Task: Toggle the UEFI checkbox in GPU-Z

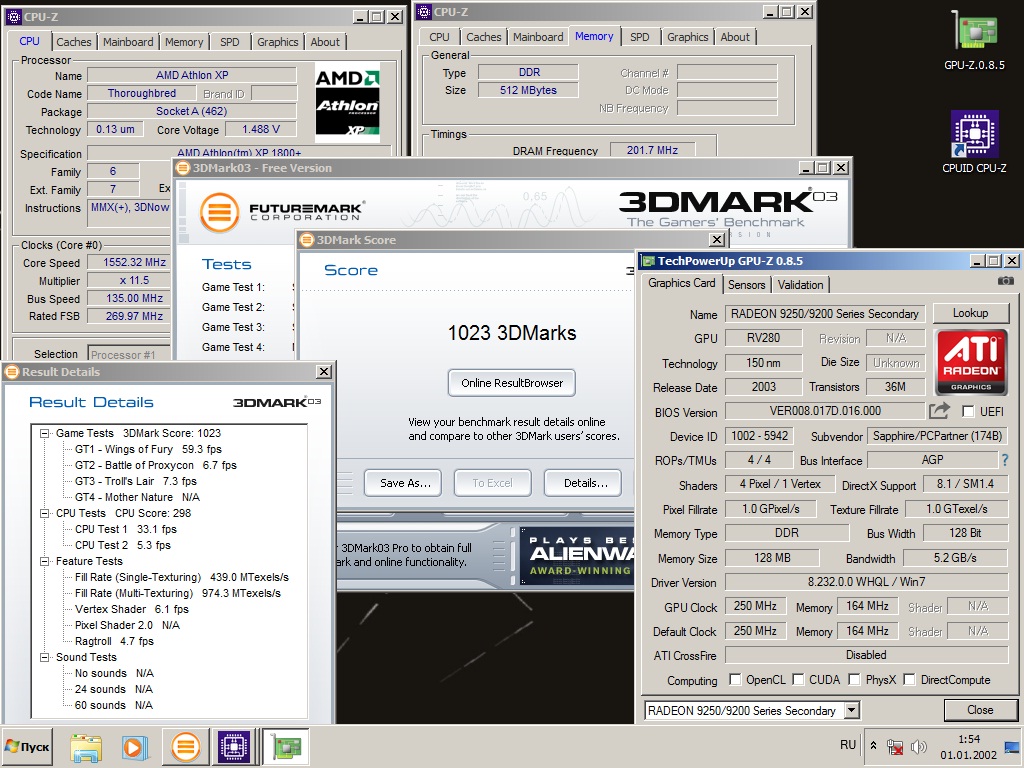Action: (x=968, y=411)
